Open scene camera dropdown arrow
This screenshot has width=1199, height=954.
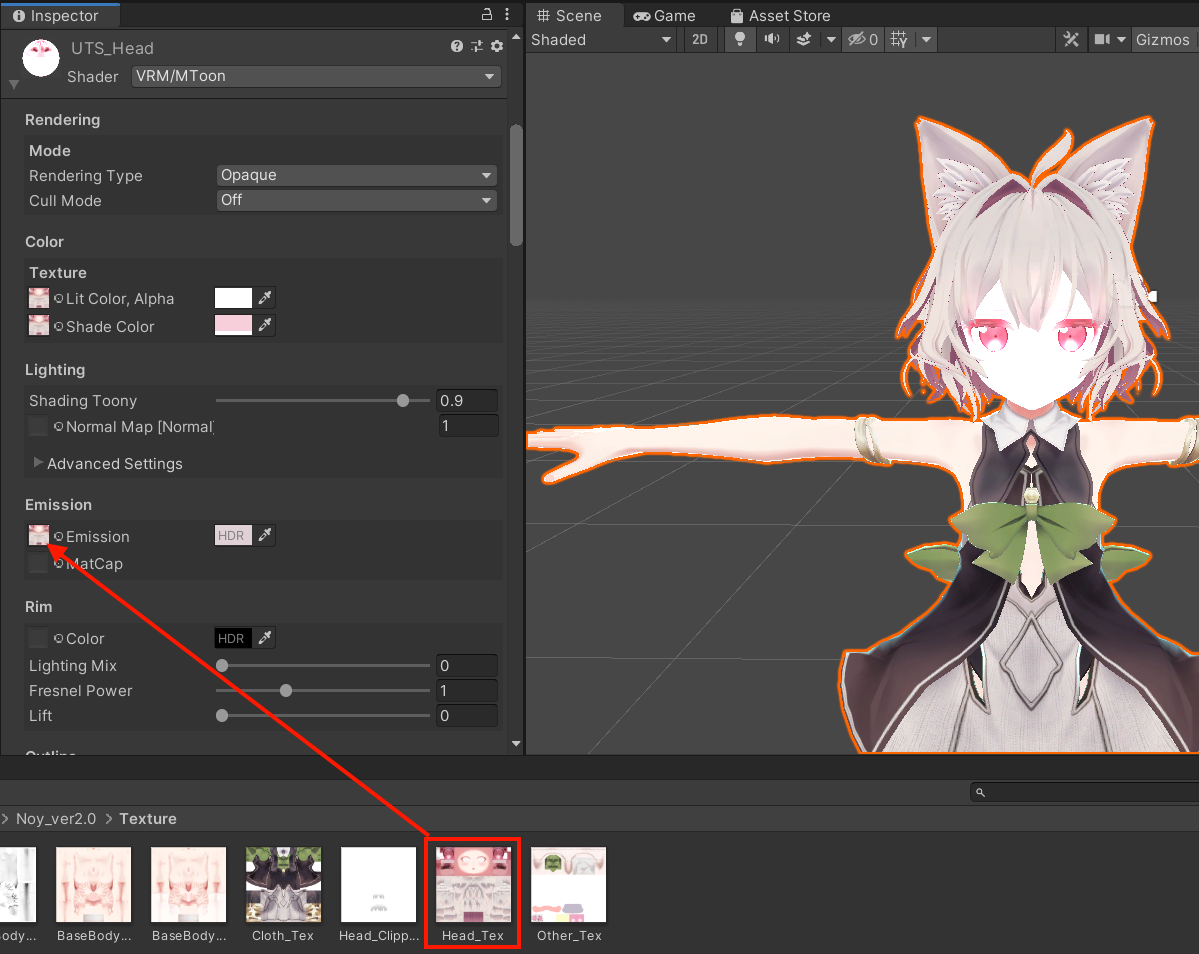point(1121,39)
